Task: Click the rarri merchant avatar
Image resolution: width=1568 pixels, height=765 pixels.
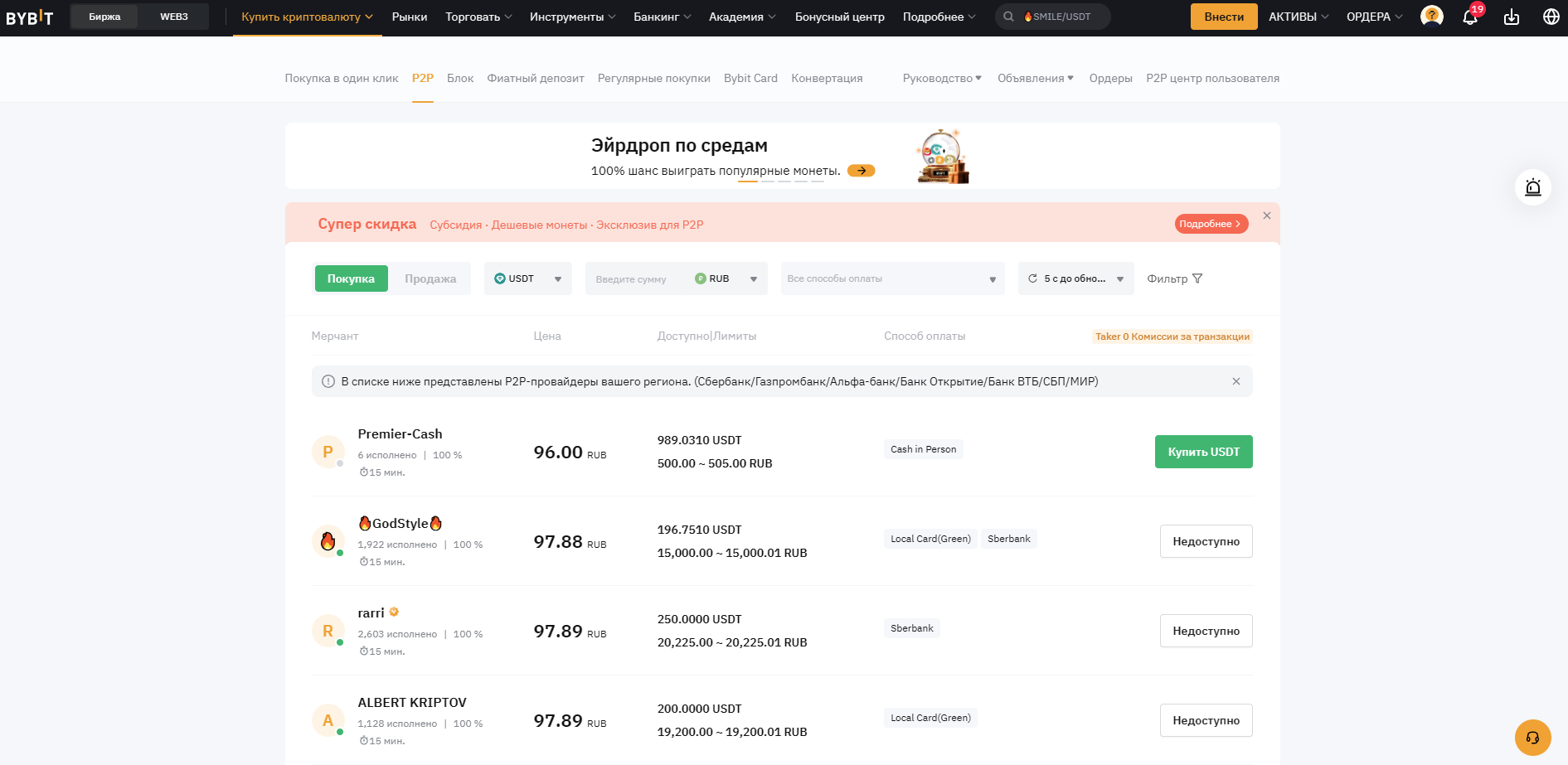Action: tap(328, 631)
